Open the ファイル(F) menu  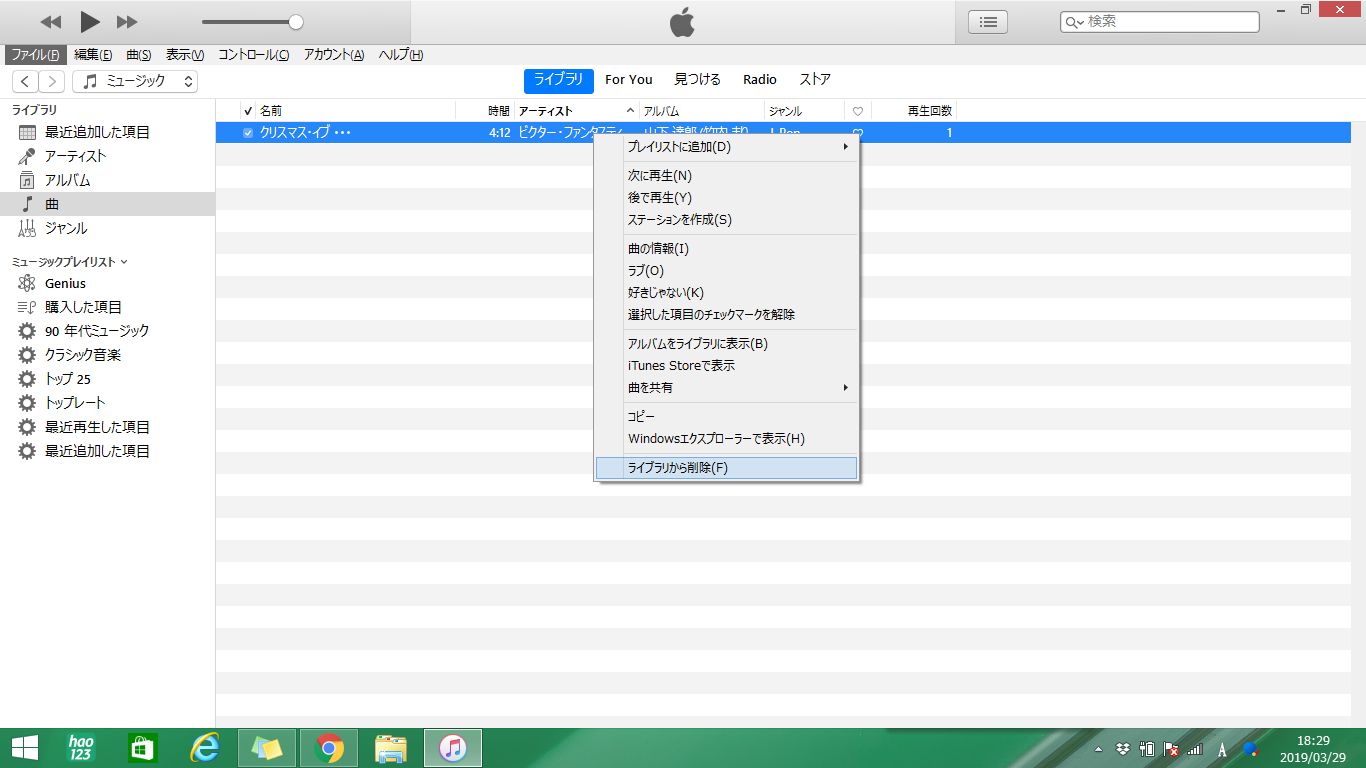tap(35, 55)
